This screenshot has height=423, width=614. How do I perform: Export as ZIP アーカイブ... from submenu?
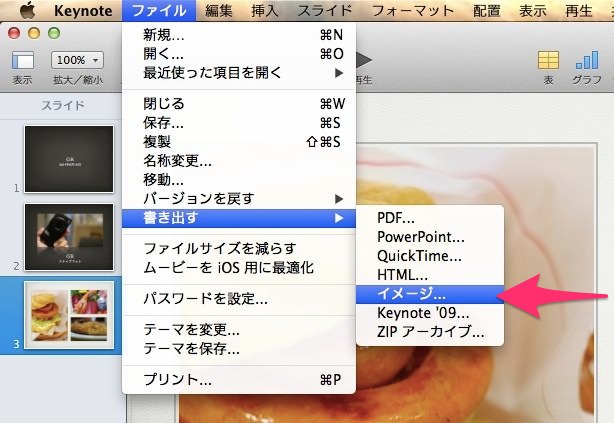click(x=430, y=332)
